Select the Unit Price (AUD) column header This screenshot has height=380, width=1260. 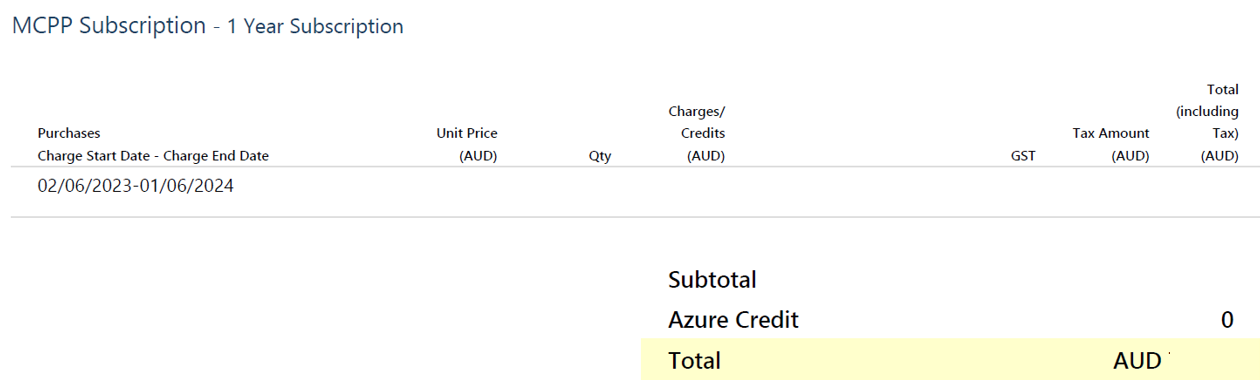click(x=467, y=144)
